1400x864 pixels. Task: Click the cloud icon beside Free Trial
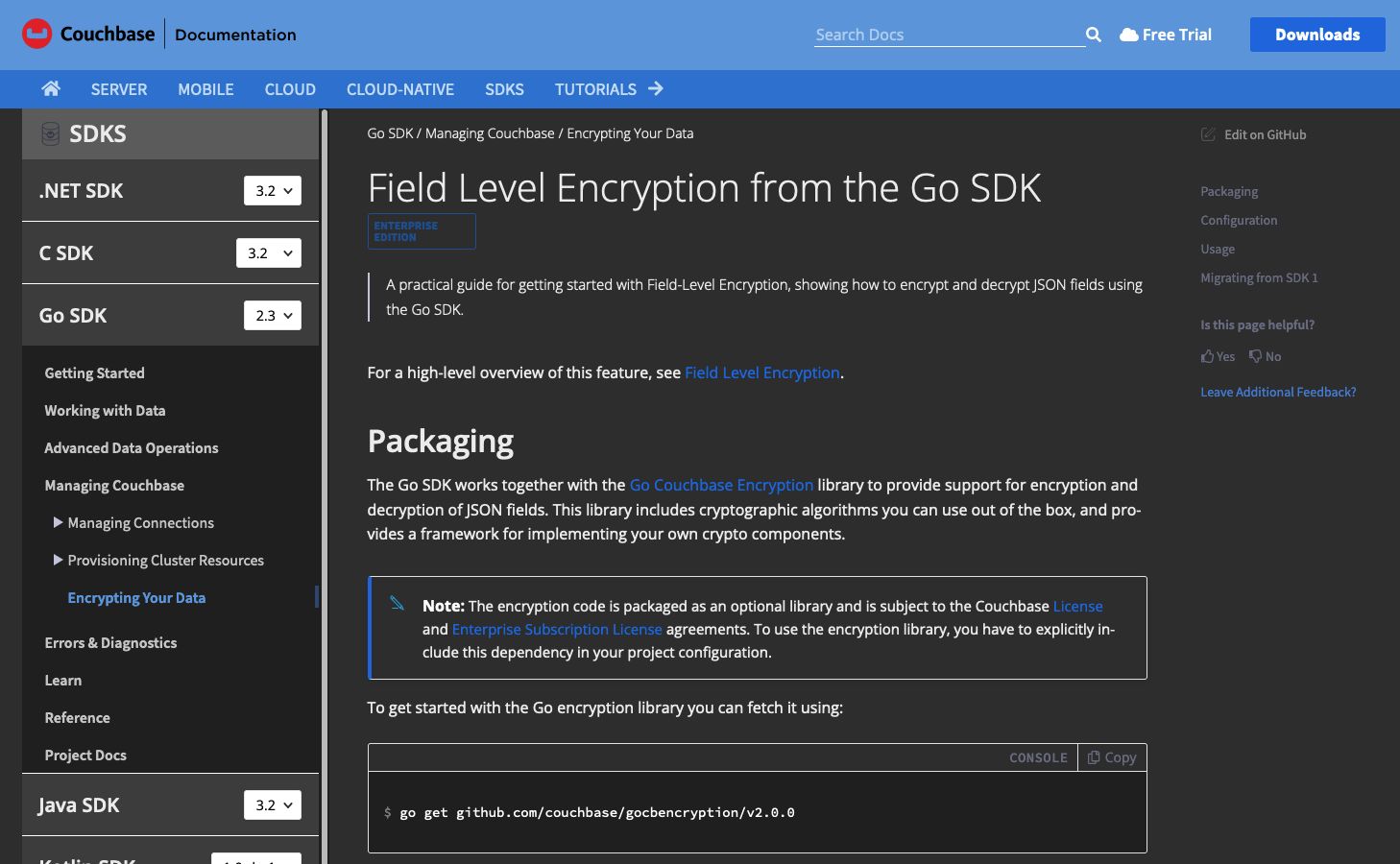(x=1129, y=35)
